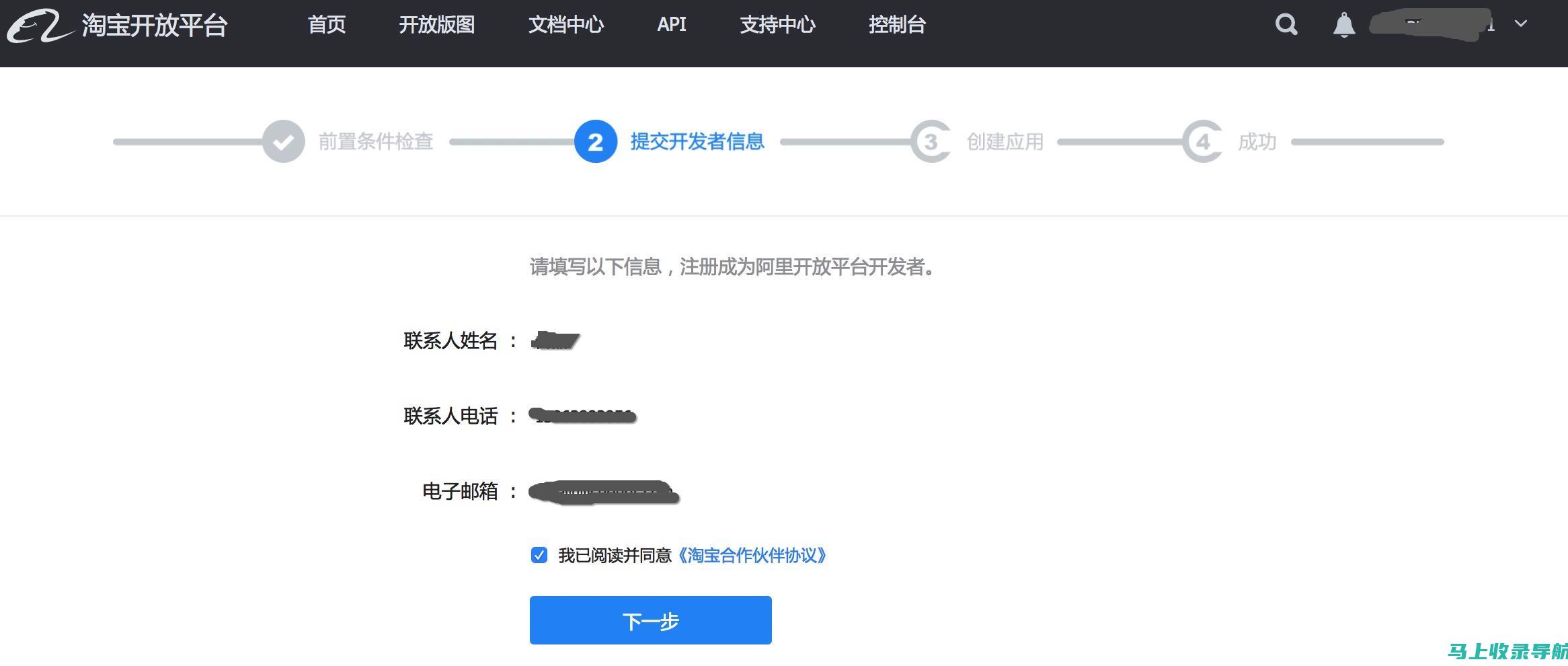
Task: Uncheck the agreement checkbox
Action: 539,555
